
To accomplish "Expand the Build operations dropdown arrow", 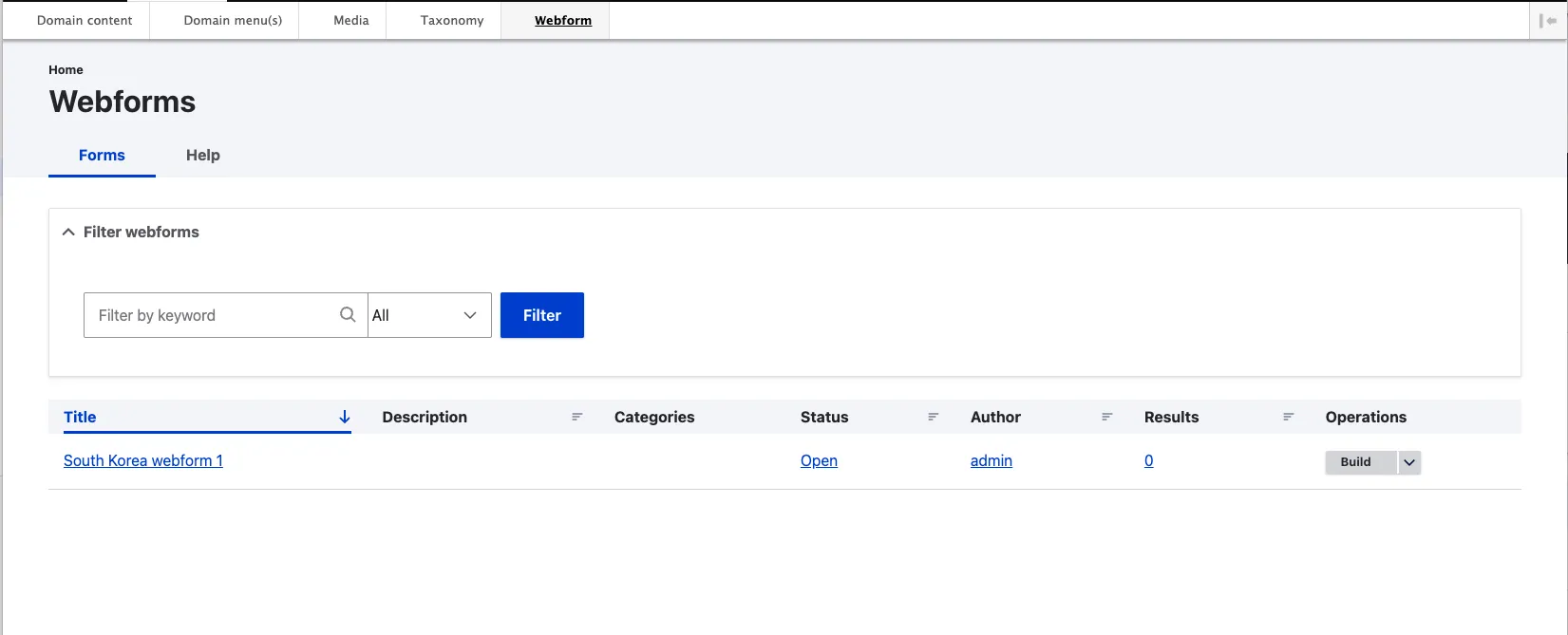I will (1409, 462).
